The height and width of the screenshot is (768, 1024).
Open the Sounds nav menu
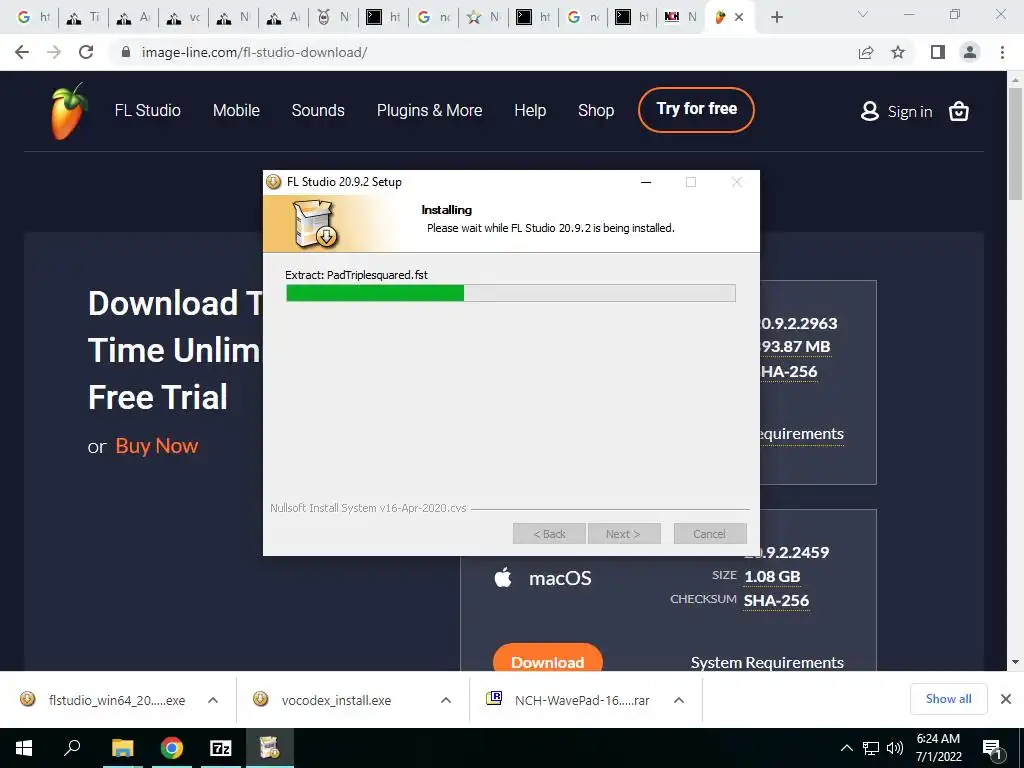pyautogui.click(x=318, y=110)
